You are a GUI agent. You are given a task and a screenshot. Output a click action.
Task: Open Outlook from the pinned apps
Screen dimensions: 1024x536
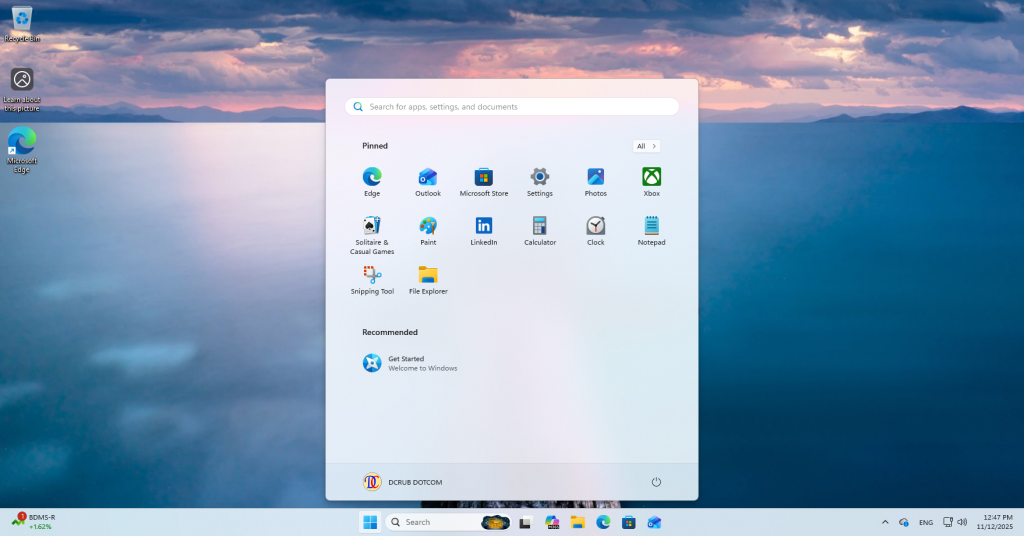428,182
